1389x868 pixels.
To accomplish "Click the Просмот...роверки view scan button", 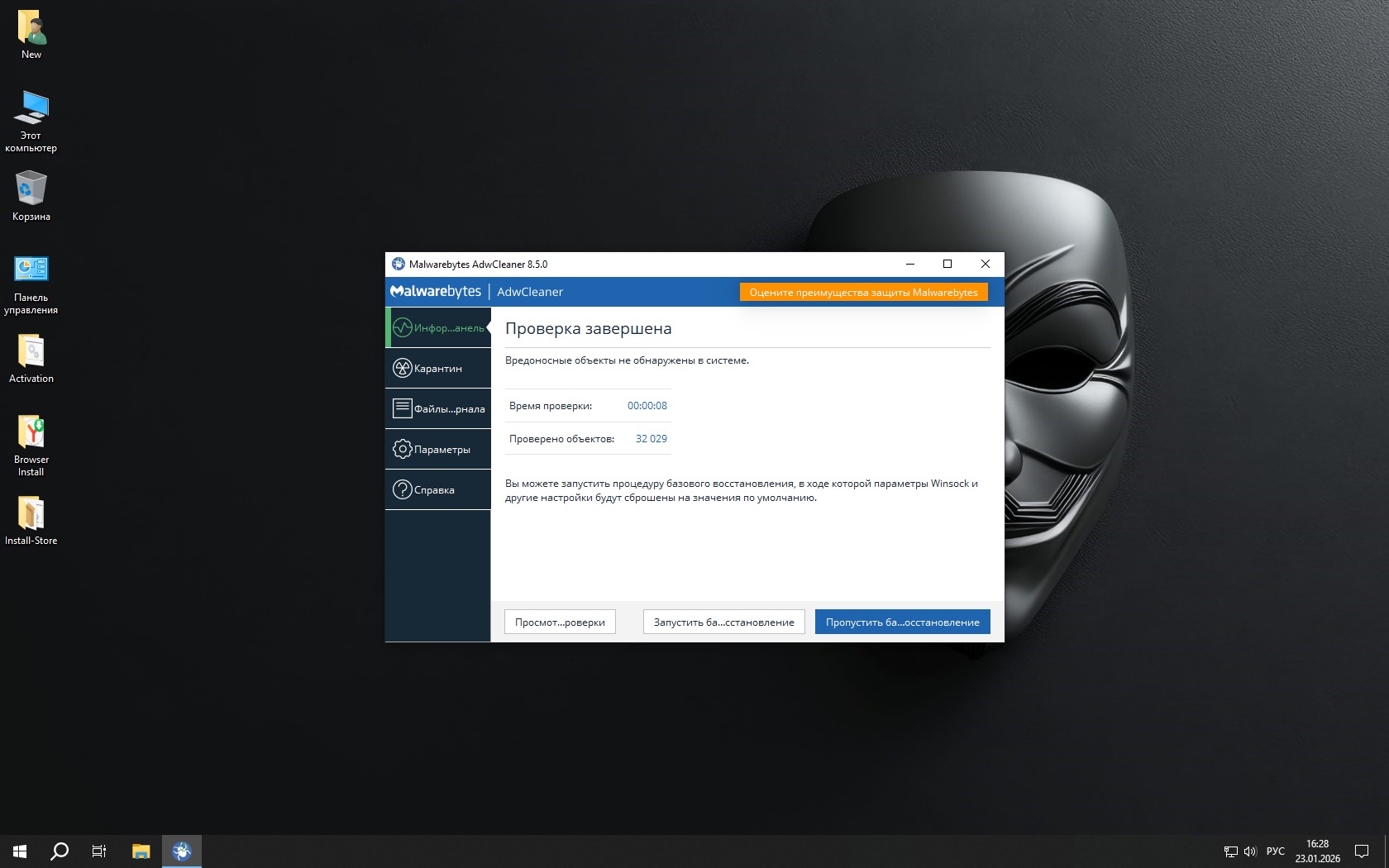I will [x=560, y=622].
